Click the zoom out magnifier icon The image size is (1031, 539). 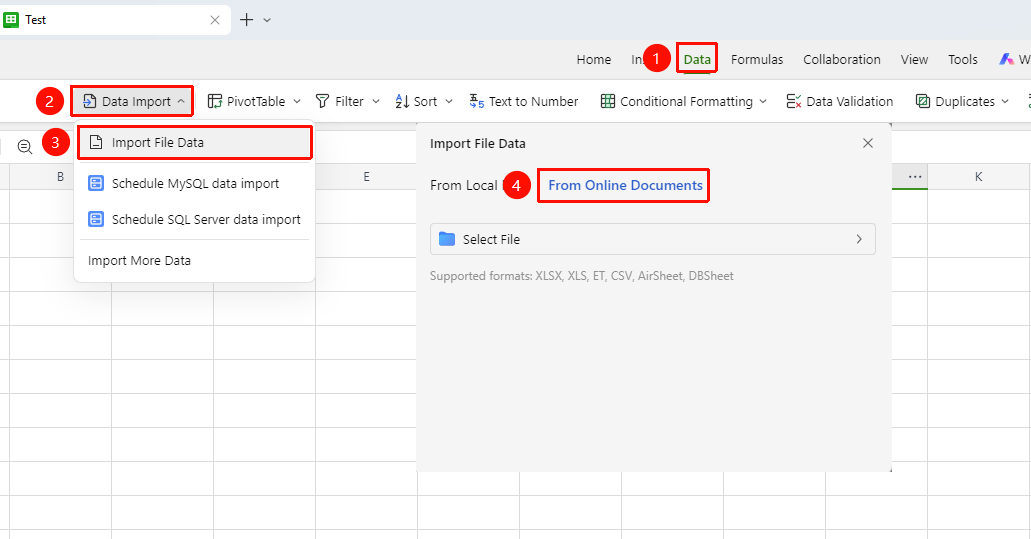click(25, 147)
